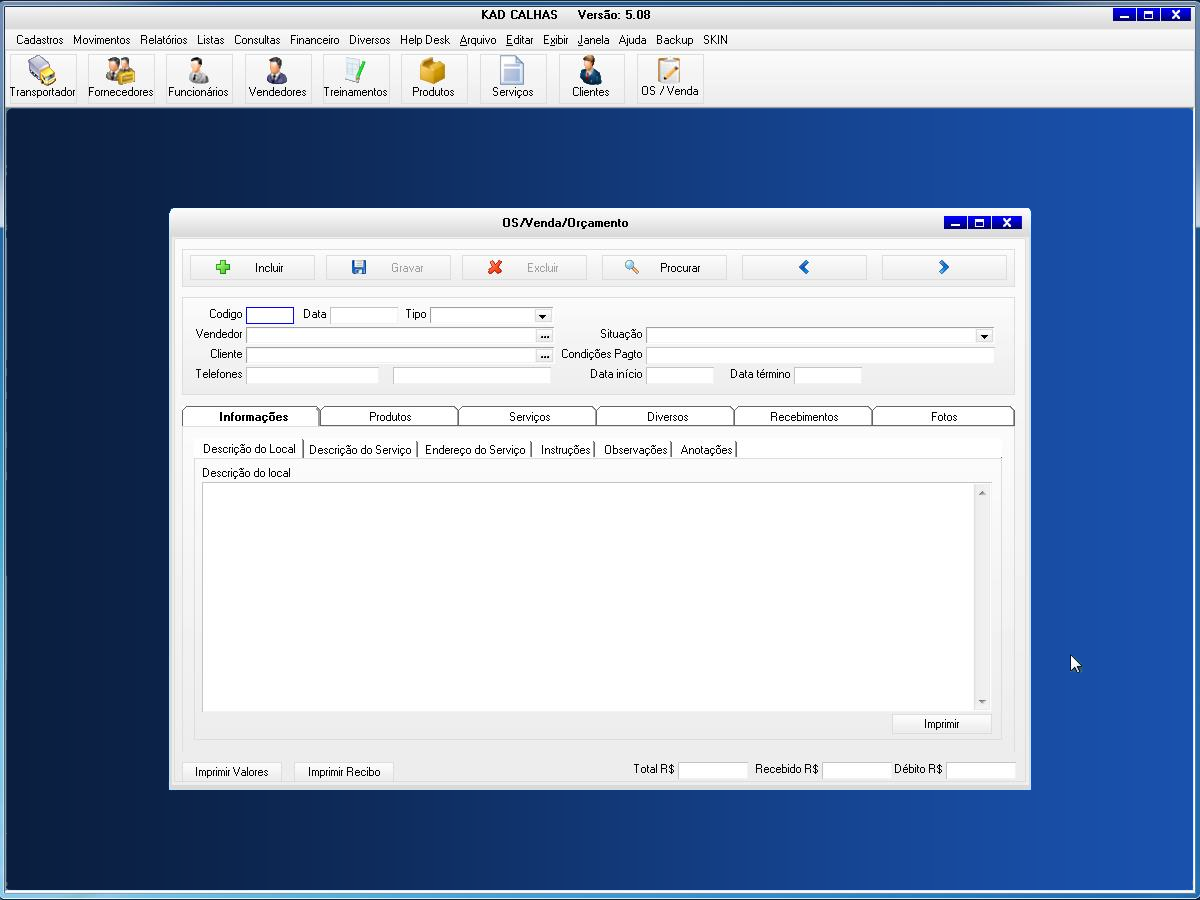Open the Clientes toolbar icon
The width and height of the screenshot is (1200, 900).
(590, 78)
